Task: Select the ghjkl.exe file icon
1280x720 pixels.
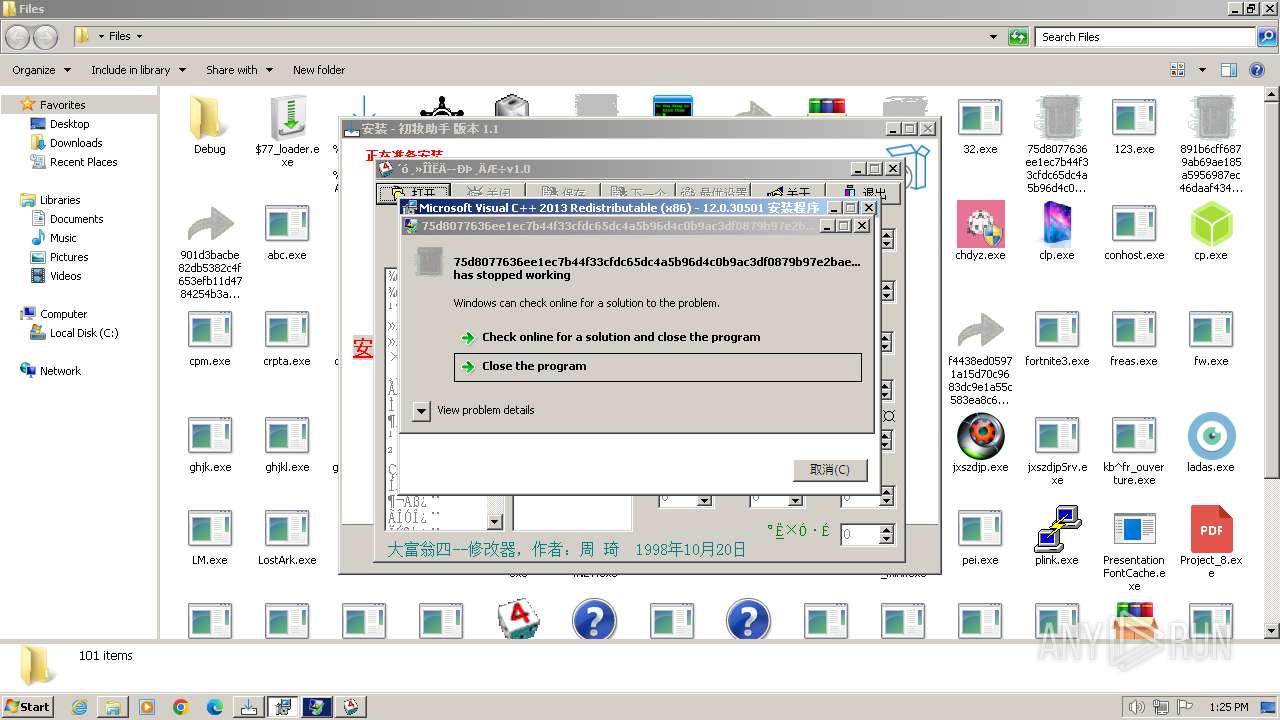Action: click(287, 436)
